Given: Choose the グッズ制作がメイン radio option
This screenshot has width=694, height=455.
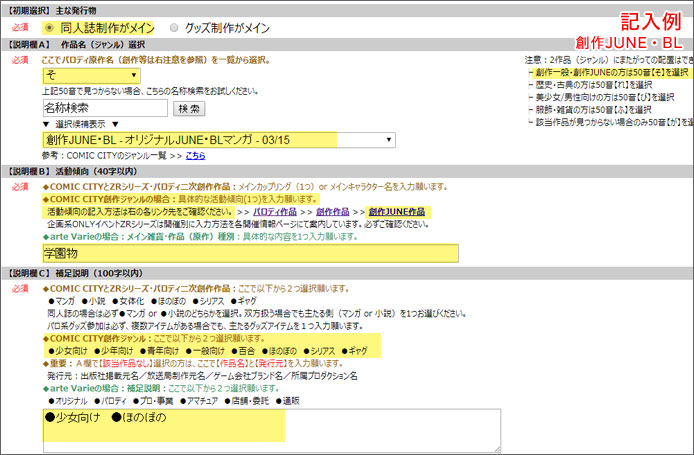Looking at the screenshot, I should 176,28.
